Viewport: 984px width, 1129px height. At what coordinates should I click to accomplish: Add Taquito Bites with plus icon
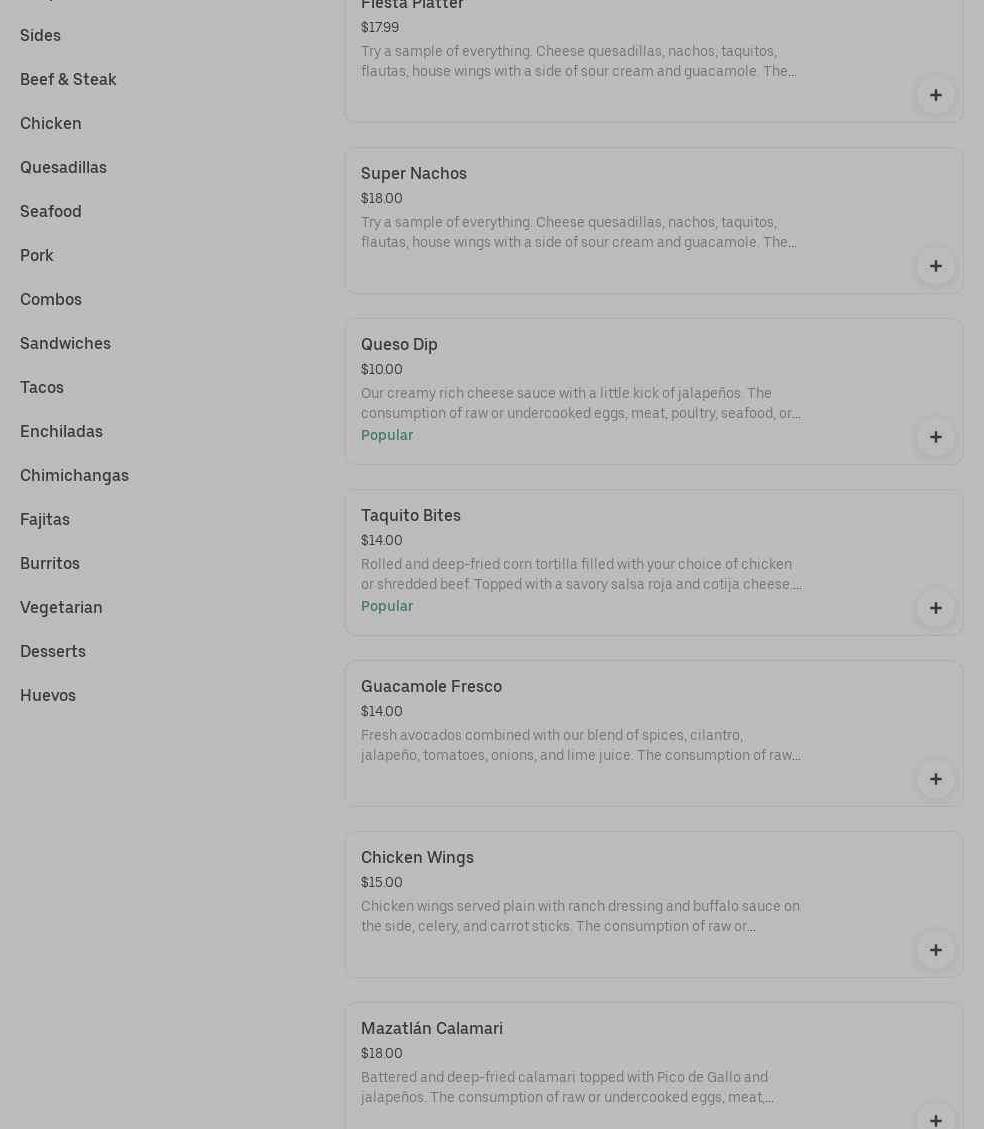point(935,608)
